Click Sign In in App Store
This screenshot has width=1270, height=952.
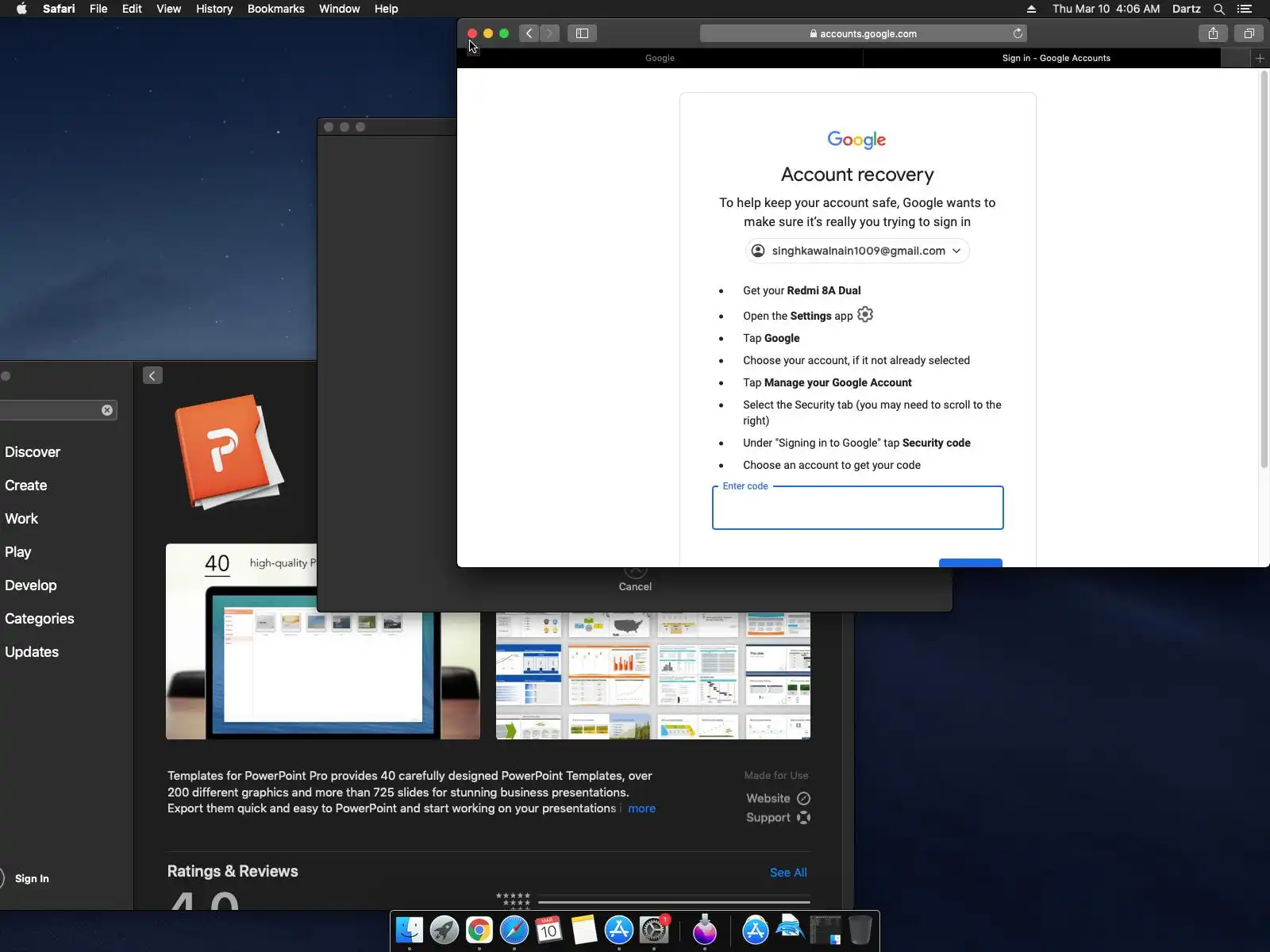32,878
